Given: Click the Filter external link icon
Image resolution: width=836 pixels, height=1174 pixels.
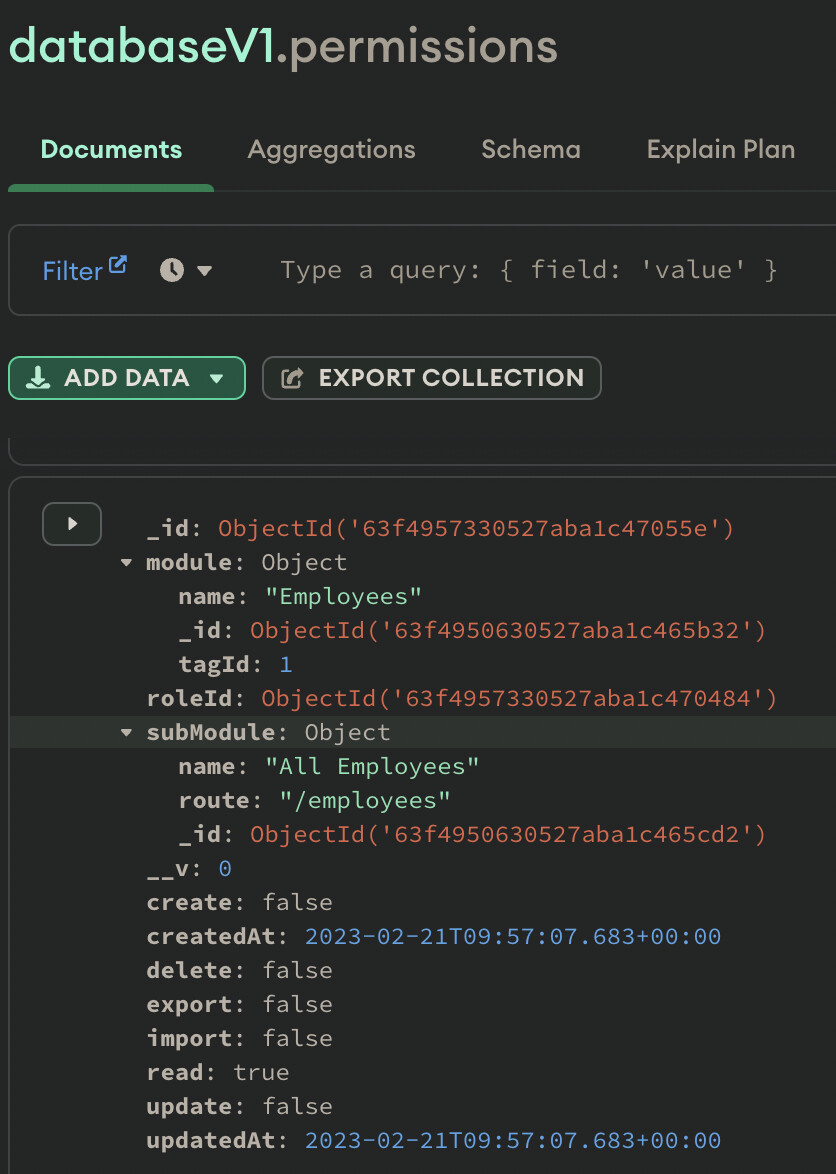Looking at the screenshot, I should click(x=118, y=265).
